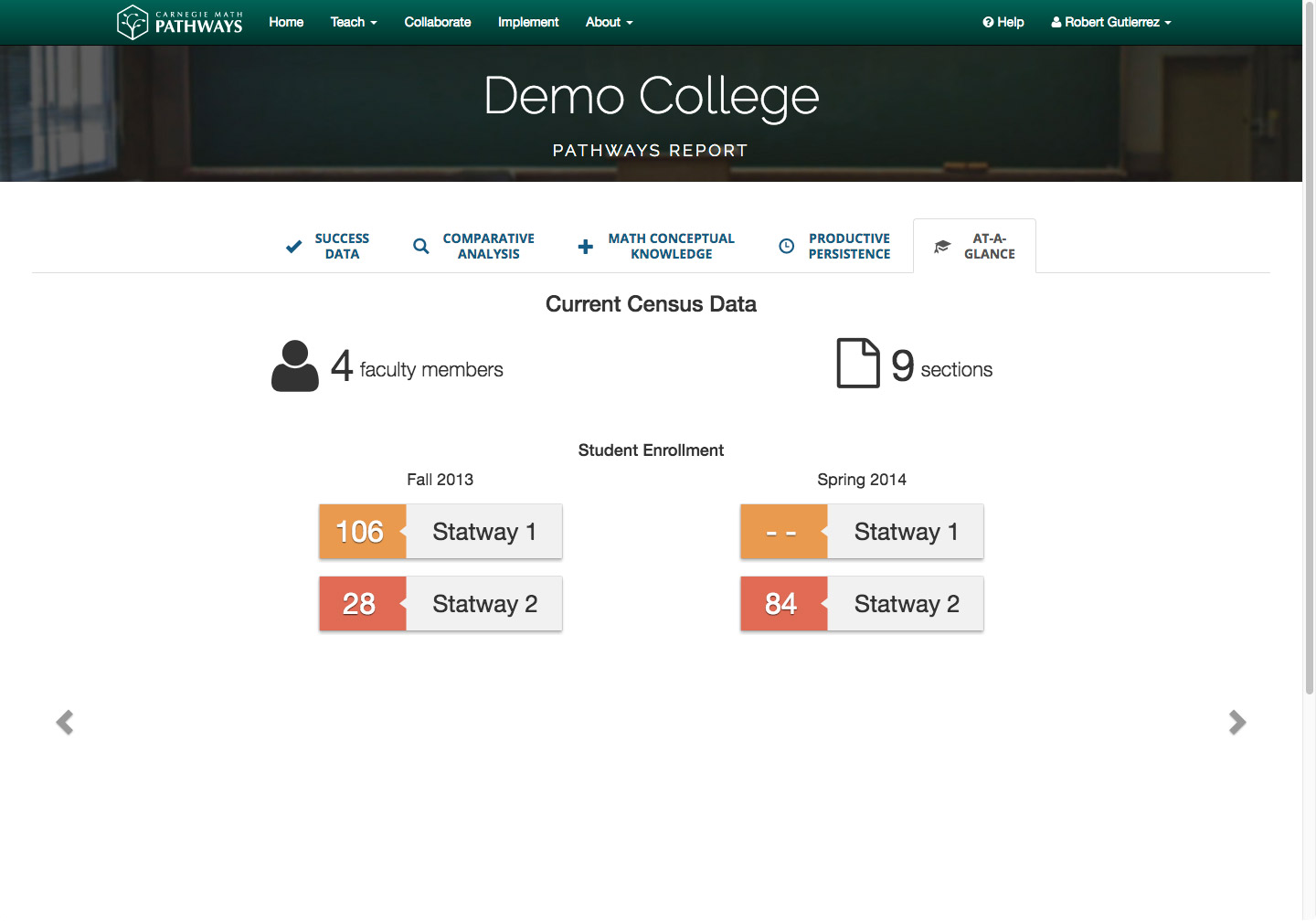Click the faculty members person icon
Viewport: 1316px width, 921px height.
click(295, 366)
